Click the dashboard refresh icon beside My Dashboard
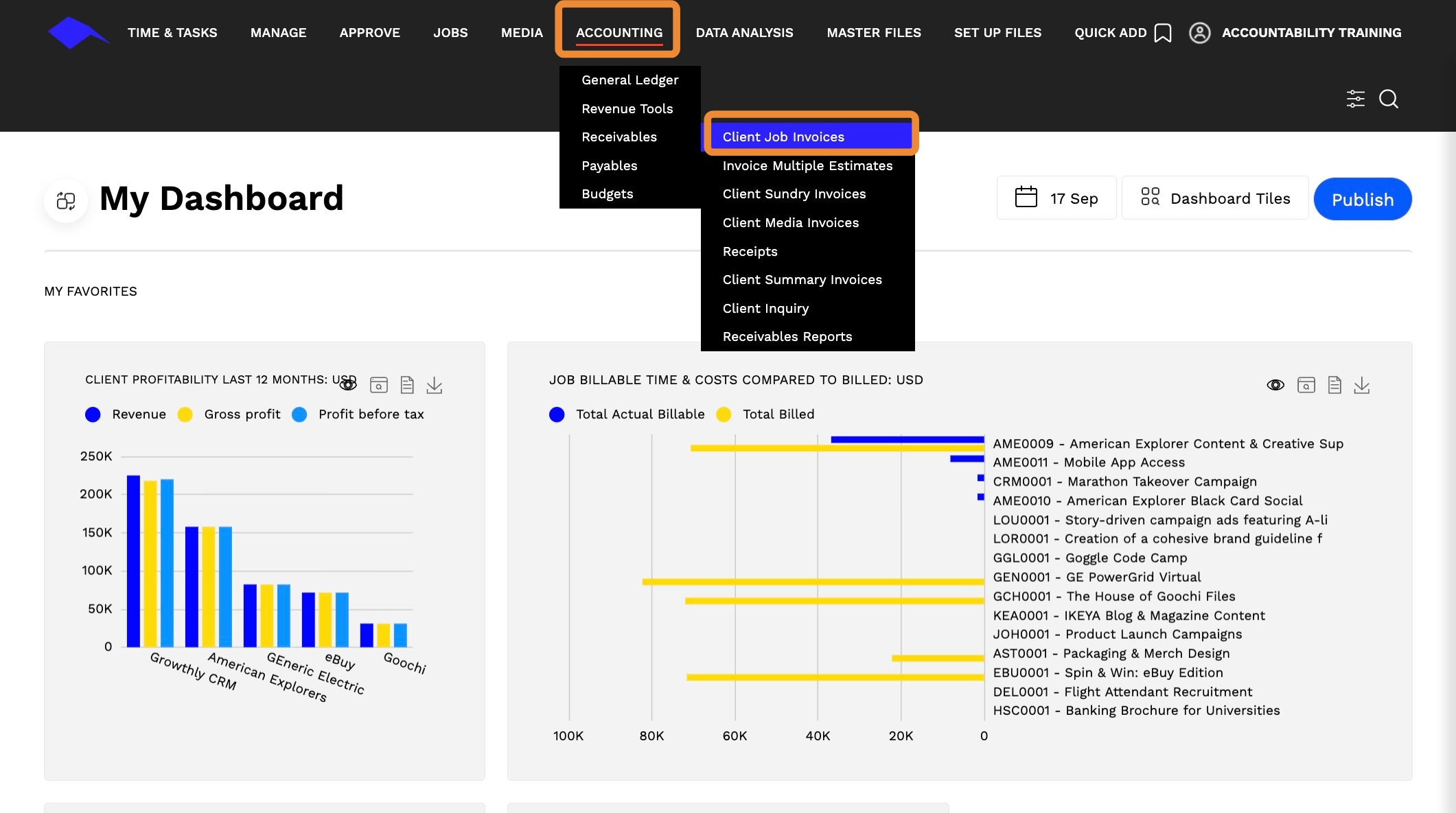The width and height of the screenshot is (1456, 813). 66,200
